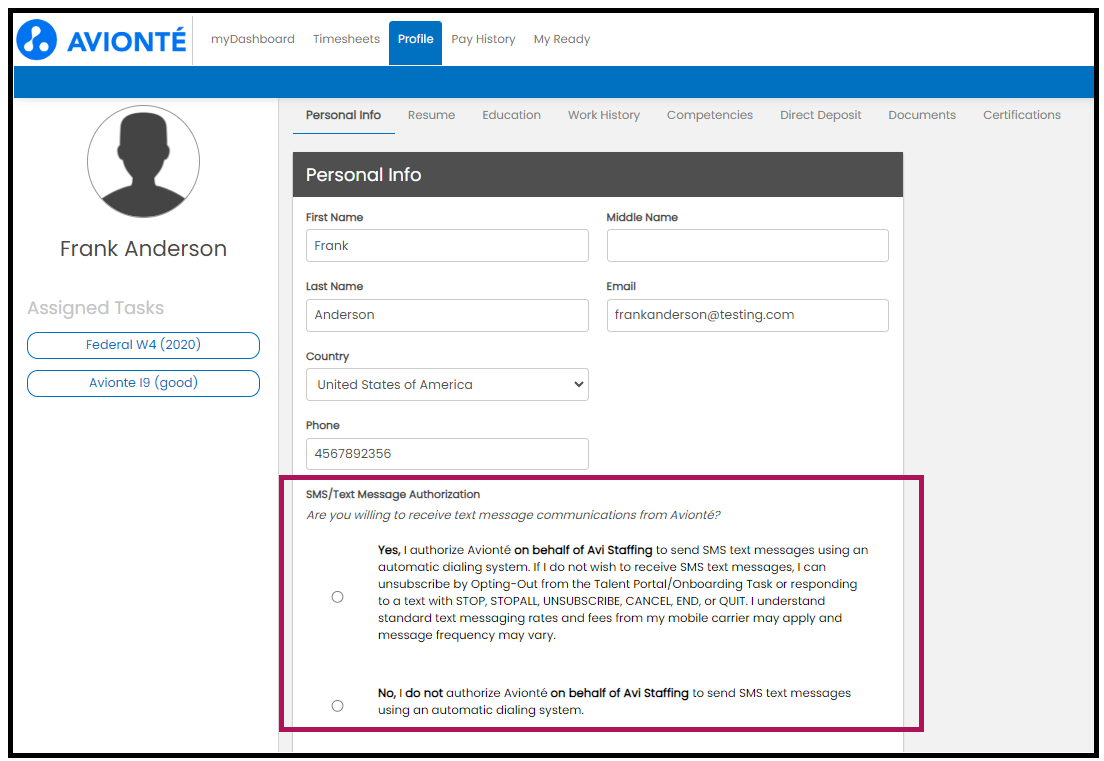The width and height of the screenshot is (1104, 761).
Task: Navigate to myDashboard
Action: point(251,39)
